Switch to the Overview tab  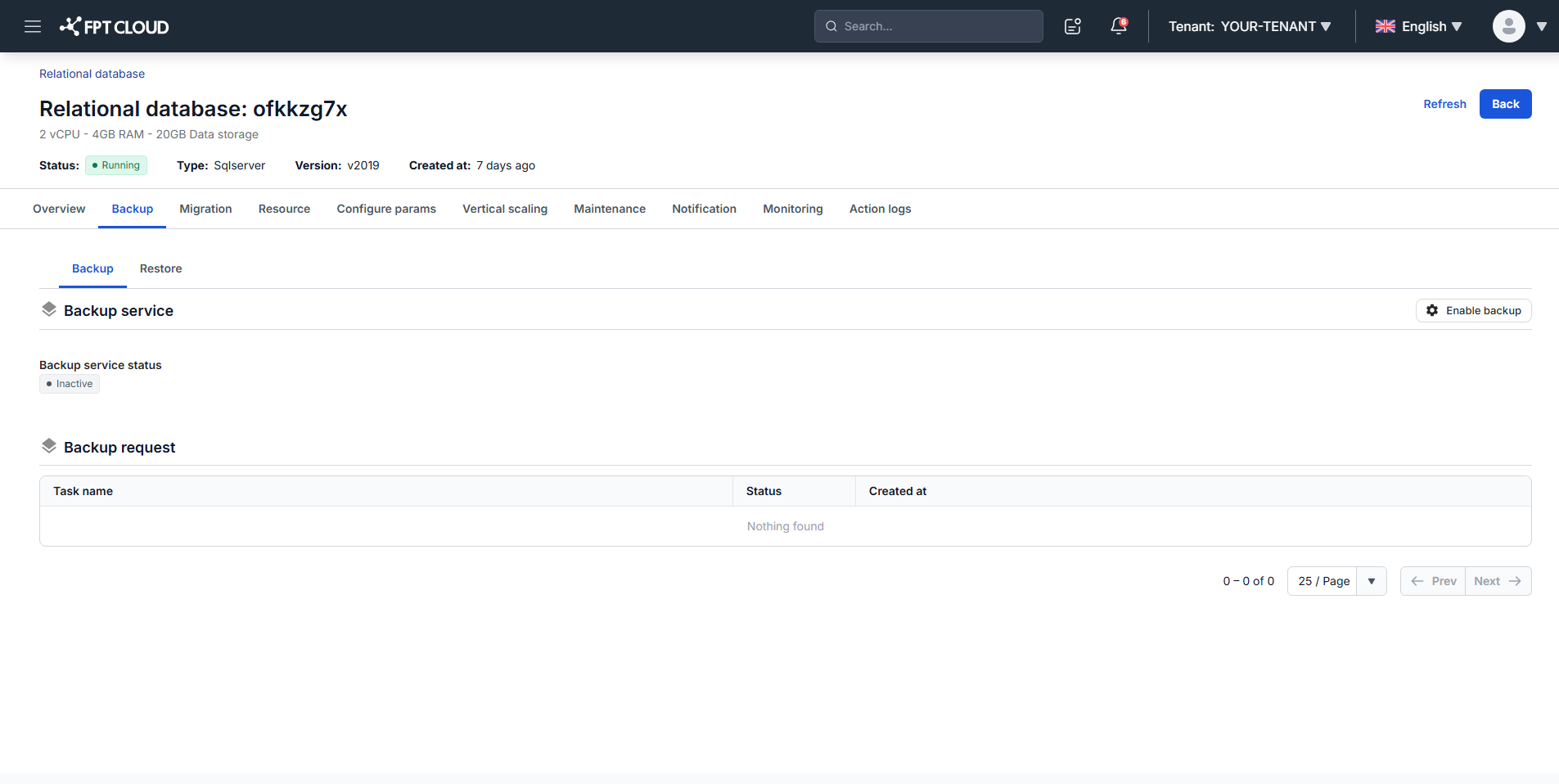(59, 209)
